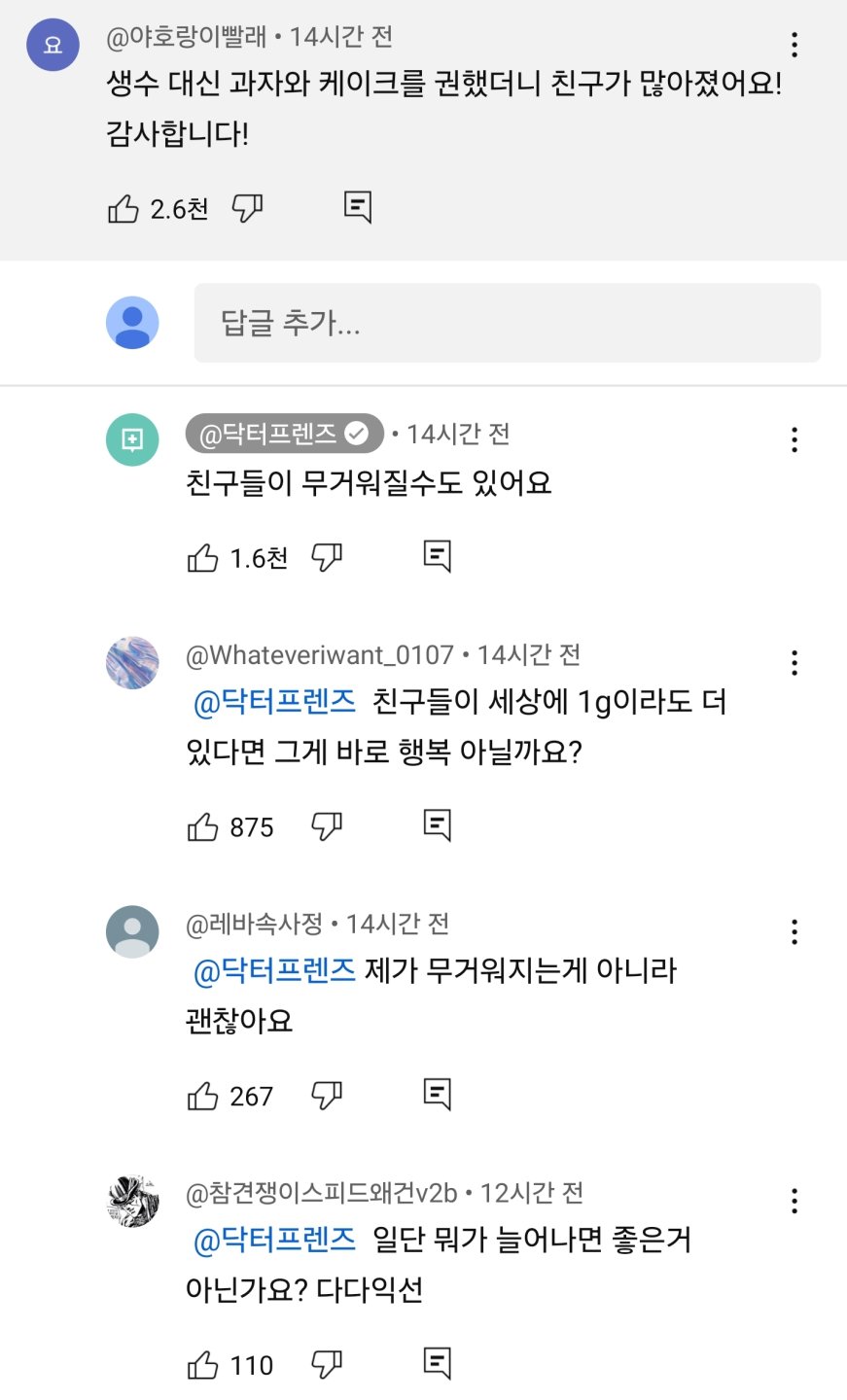The image size is (847, 1400).
Task: Open options for the @레바속사정 reply
Action: [794, 931]
